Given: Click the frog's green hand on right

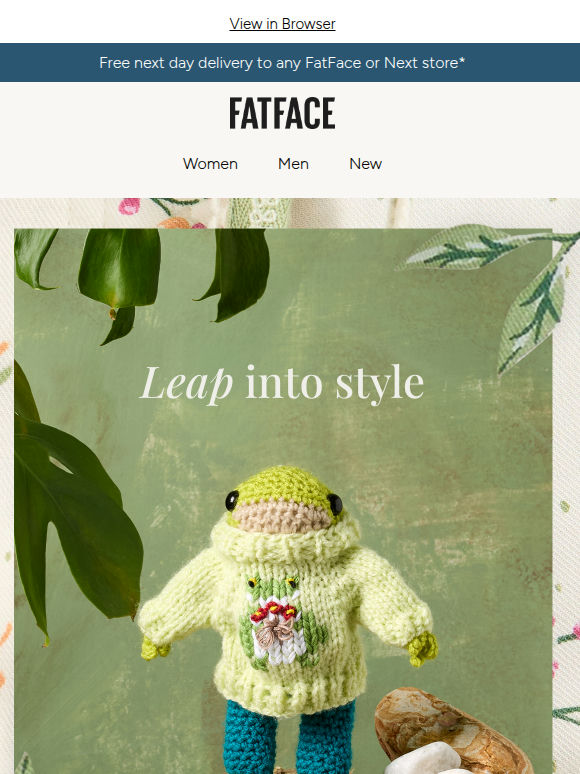Looking at the screenshot, I should point(423,648).
